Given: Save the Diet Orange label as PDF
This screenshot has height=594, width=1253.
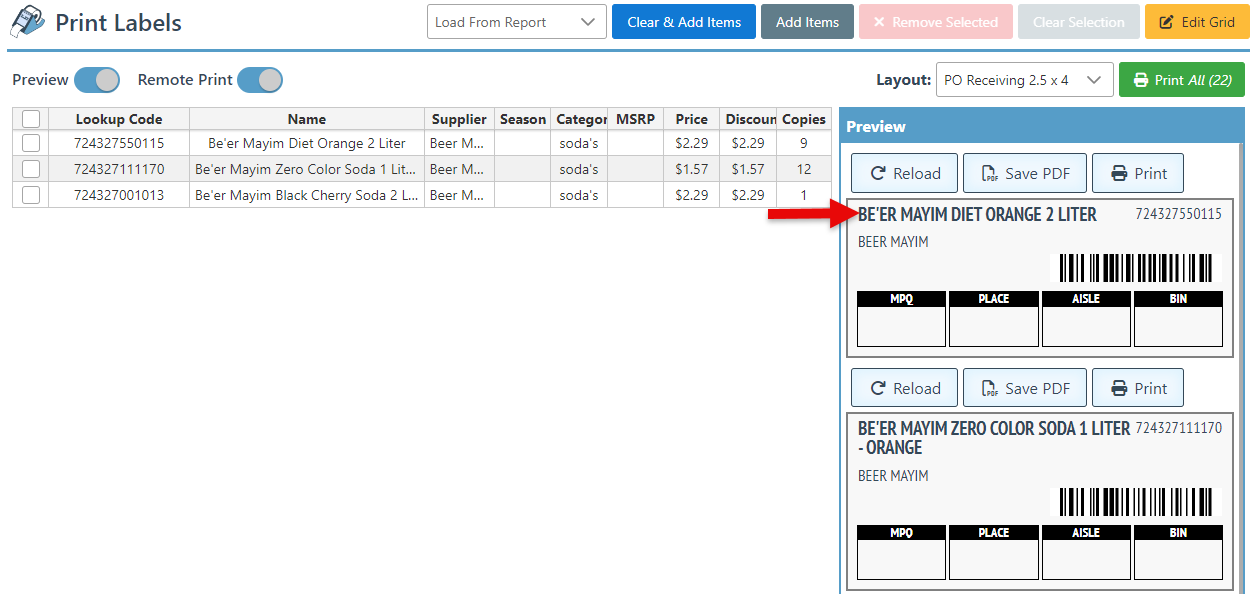Looking at the screenshot, I should [1024, 173].
